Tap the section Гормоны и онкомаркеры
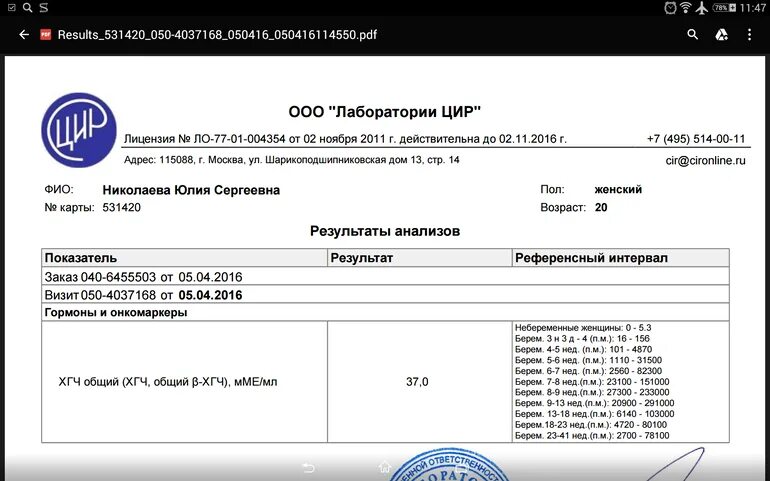This screenshot has height=481, width=770. [x=385, y=312]
